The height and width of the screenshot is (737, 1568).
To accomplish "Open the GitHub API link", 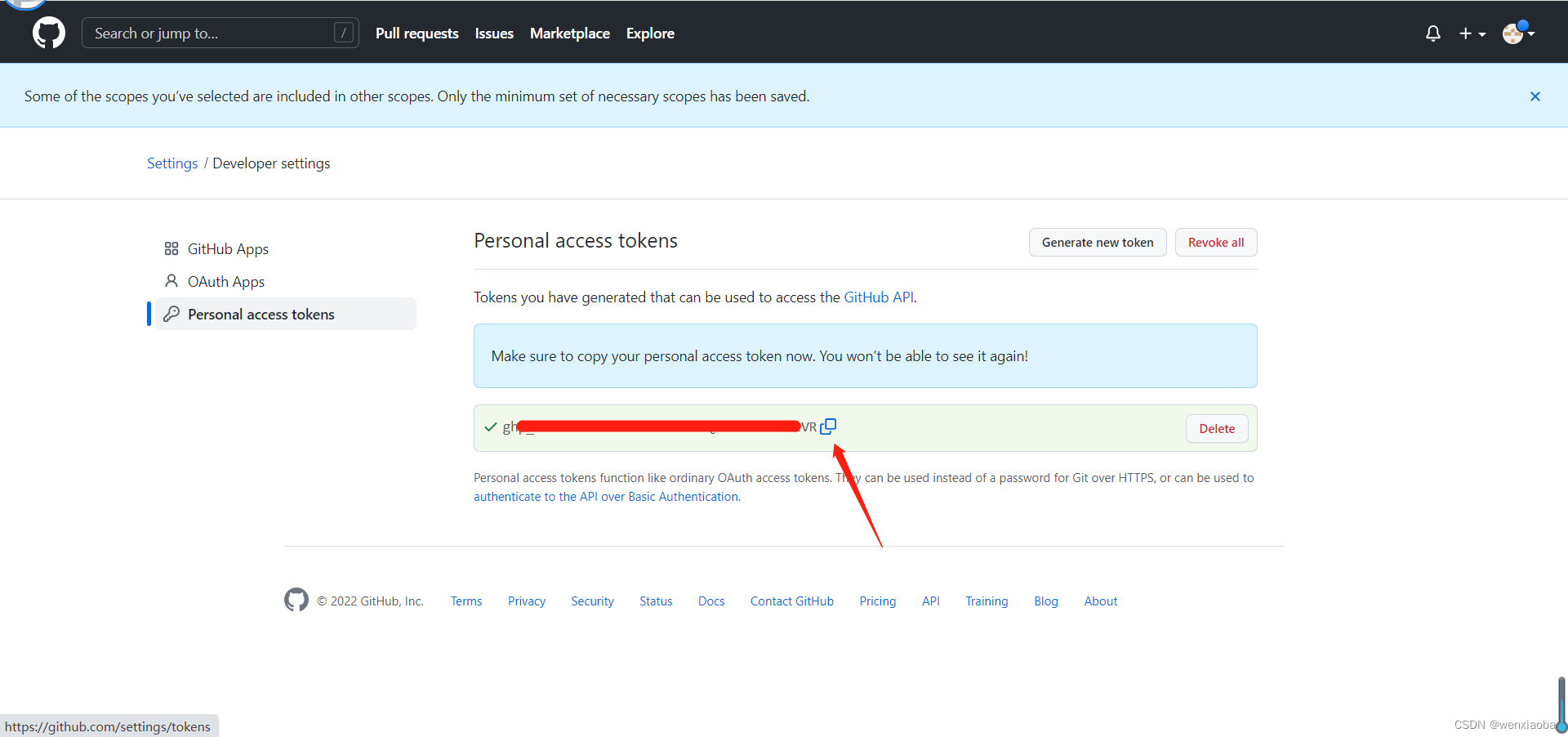I will [879, 297].
